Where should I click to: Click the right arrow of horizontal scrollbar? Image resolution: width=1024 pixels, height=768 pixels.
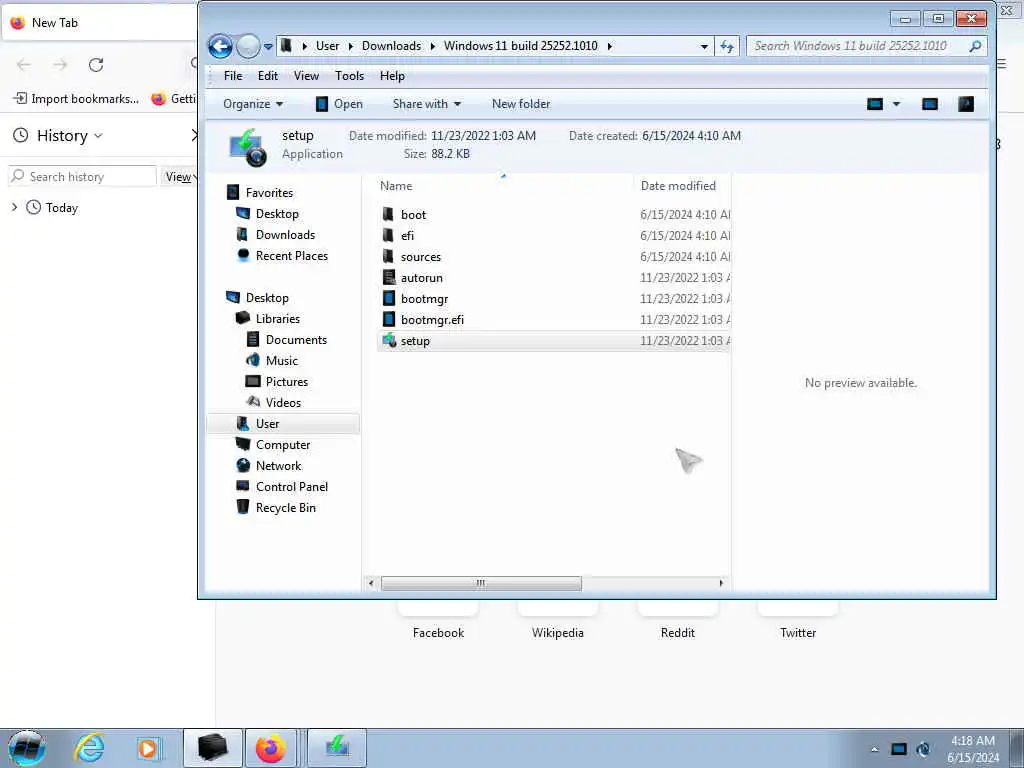point(721,583)
